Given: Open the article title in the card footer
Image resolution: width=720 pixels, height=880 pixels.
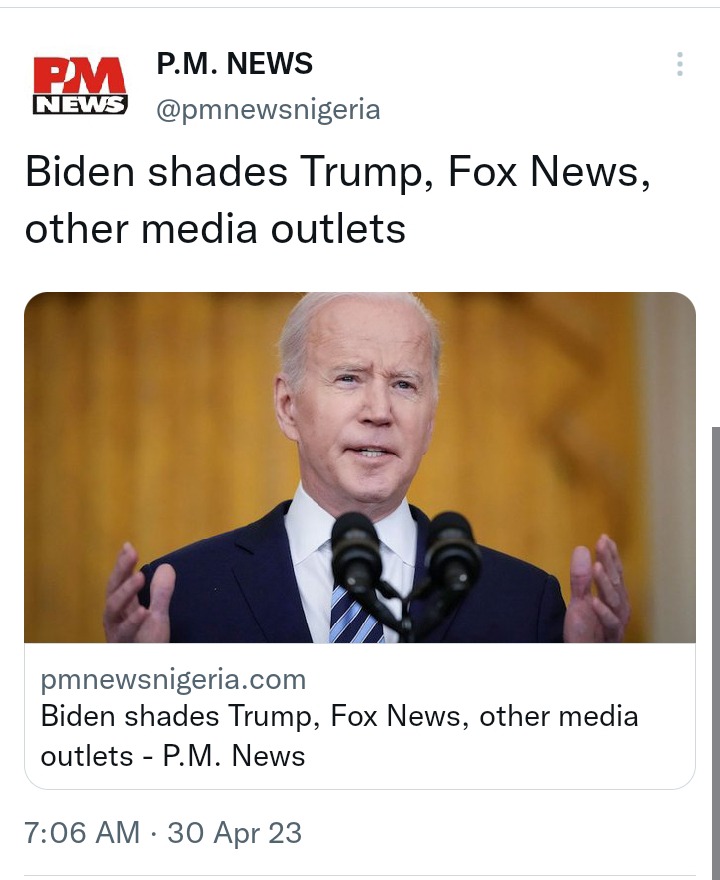Looking at the screenshot, I should pos(340,735).
